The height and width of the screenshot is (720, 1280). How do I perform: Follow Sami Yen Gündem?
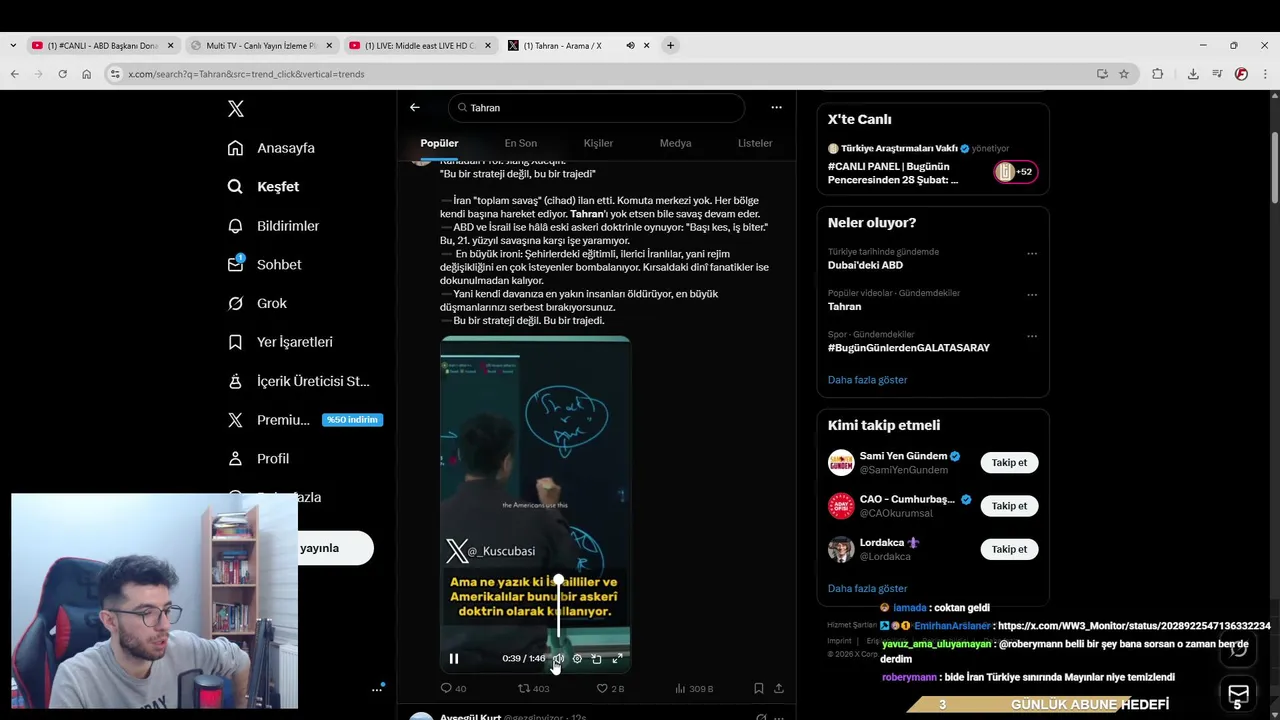1009,463
